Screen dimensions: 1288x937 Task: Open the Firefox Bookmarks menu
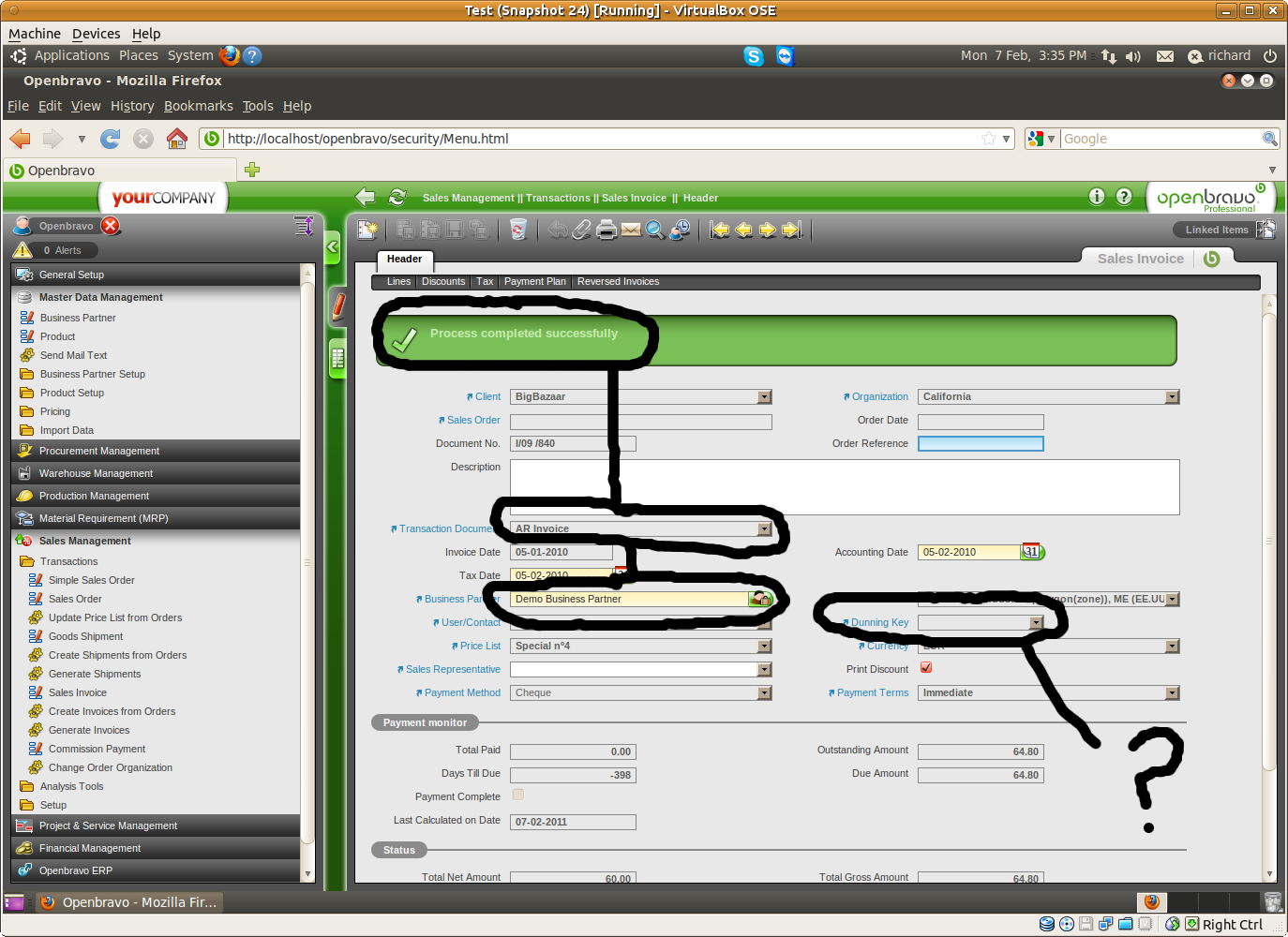[199, 106]
